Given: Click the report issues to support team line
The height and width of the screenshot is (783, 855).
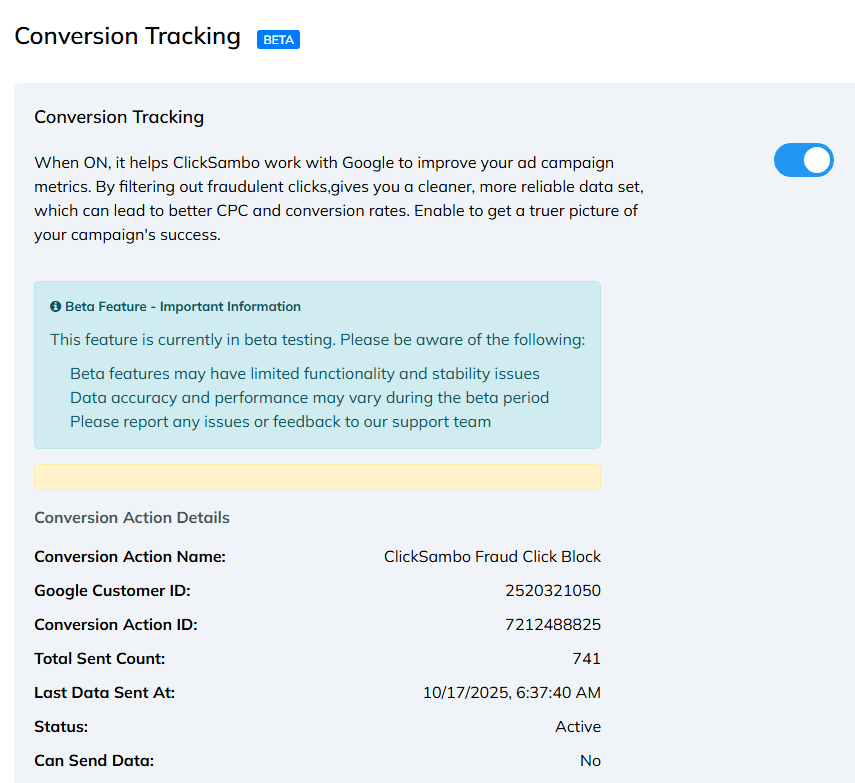Looking at the screenshot, I should [x=280, y=421].
